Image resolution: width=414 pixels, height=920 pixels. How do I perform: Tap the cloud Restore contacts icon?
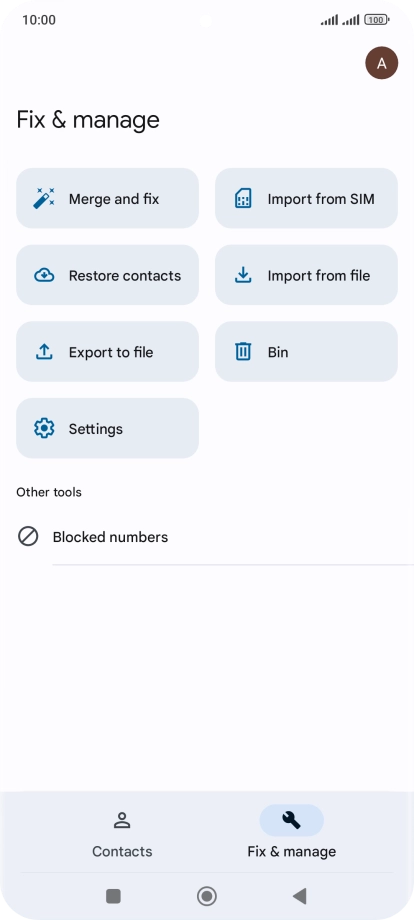(44, 275)
